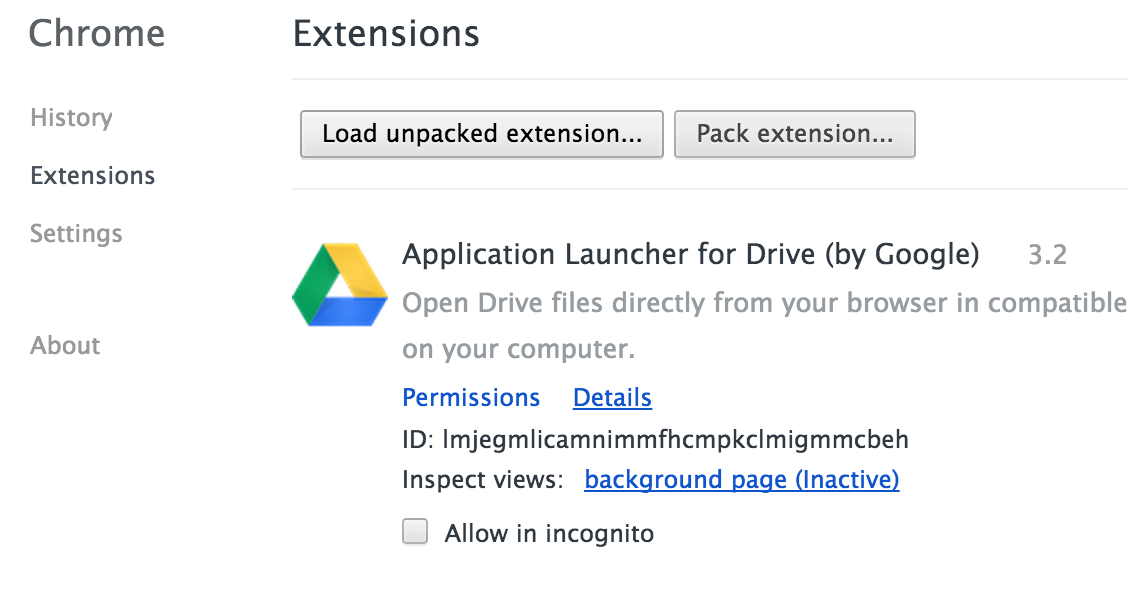The height and width of the screenshot is (594, 1128).
Task: Inspect the background page (Inactive) link
Action: tap(742, 480)
